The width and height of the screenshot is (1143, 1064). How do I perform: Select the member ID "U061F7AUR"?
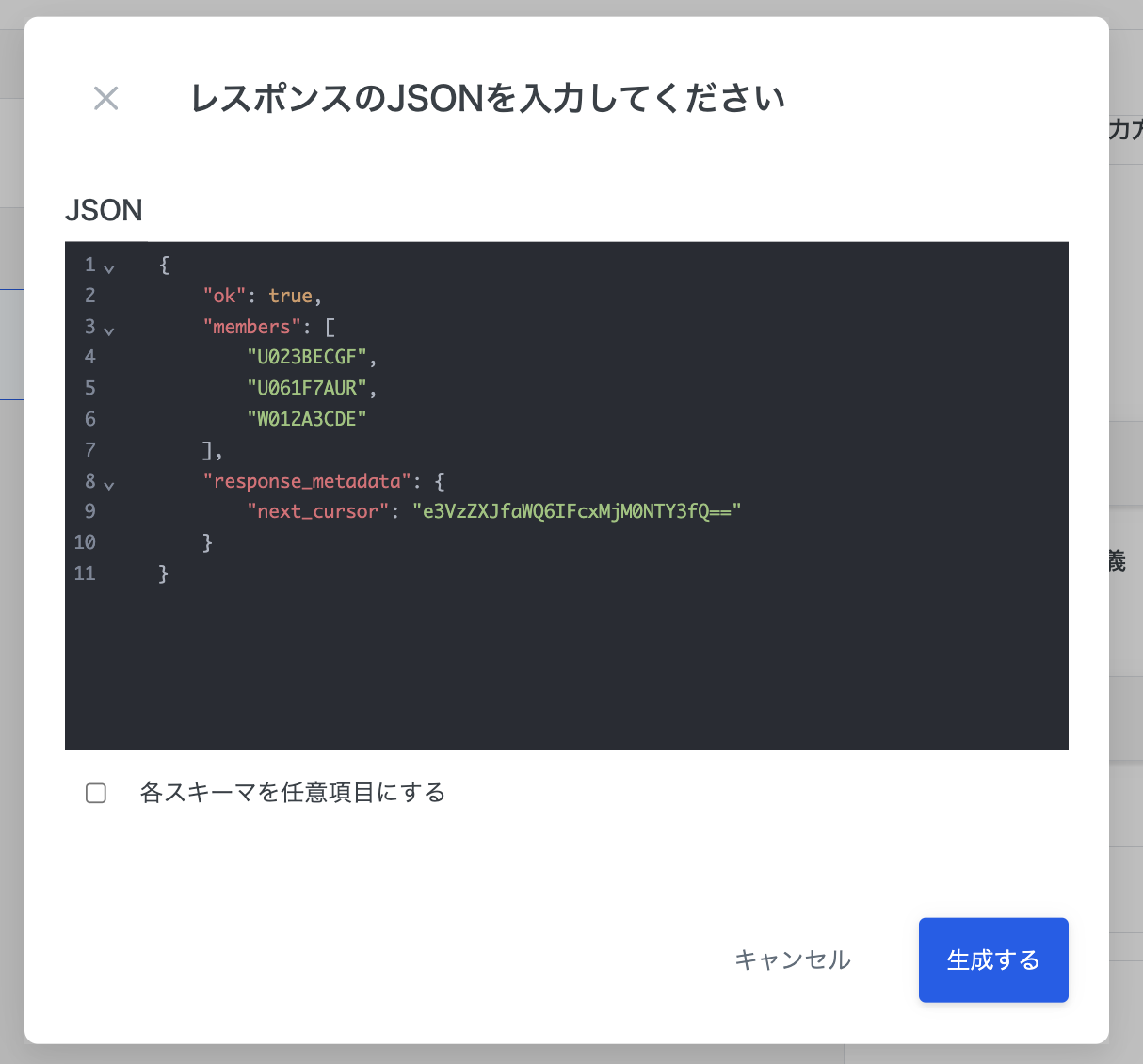pyautogui.click(x=306, y=387)
